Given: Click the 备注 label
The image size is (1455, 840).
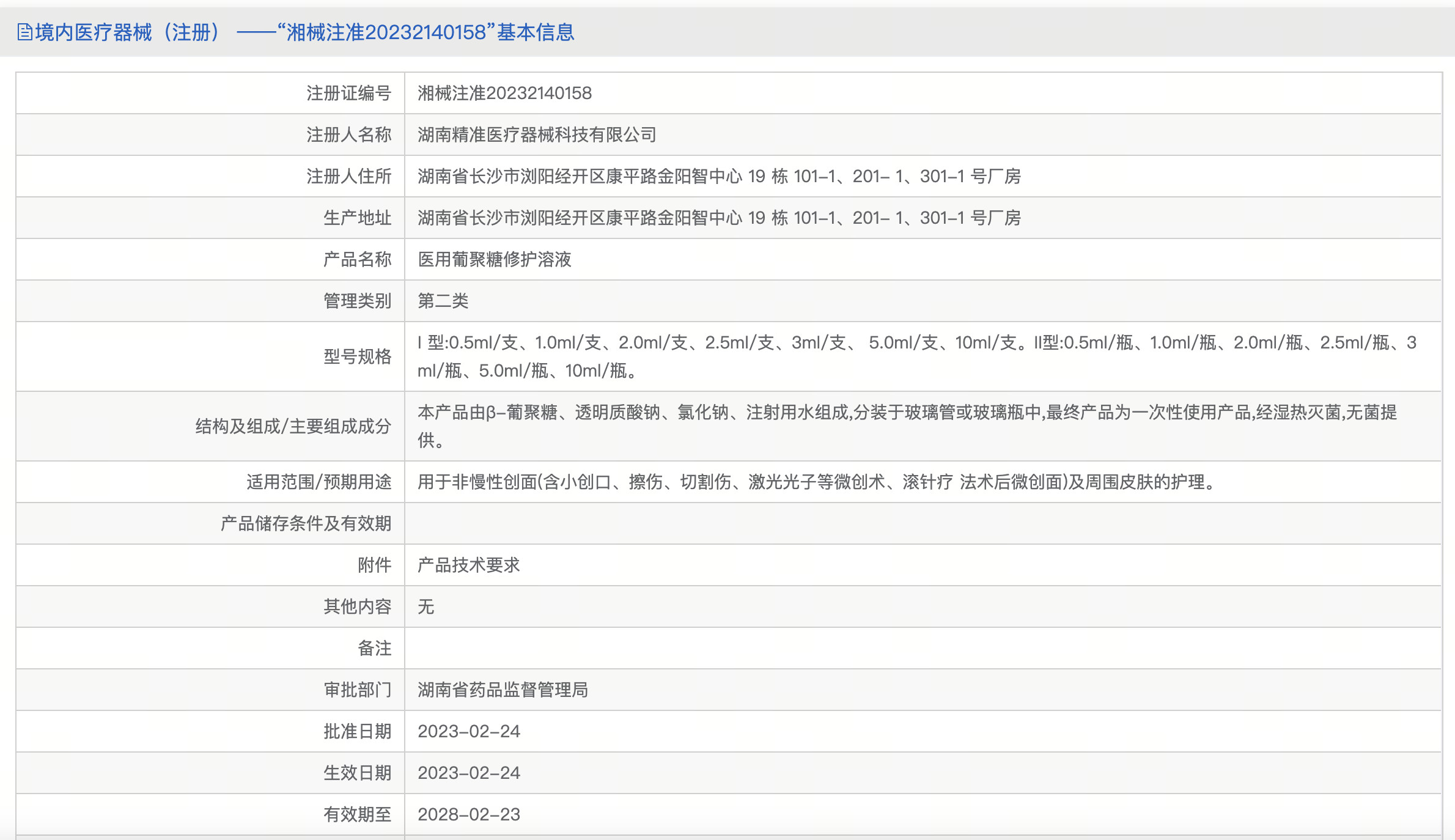Looking at the screenshot, I should (x=374, y=648).
